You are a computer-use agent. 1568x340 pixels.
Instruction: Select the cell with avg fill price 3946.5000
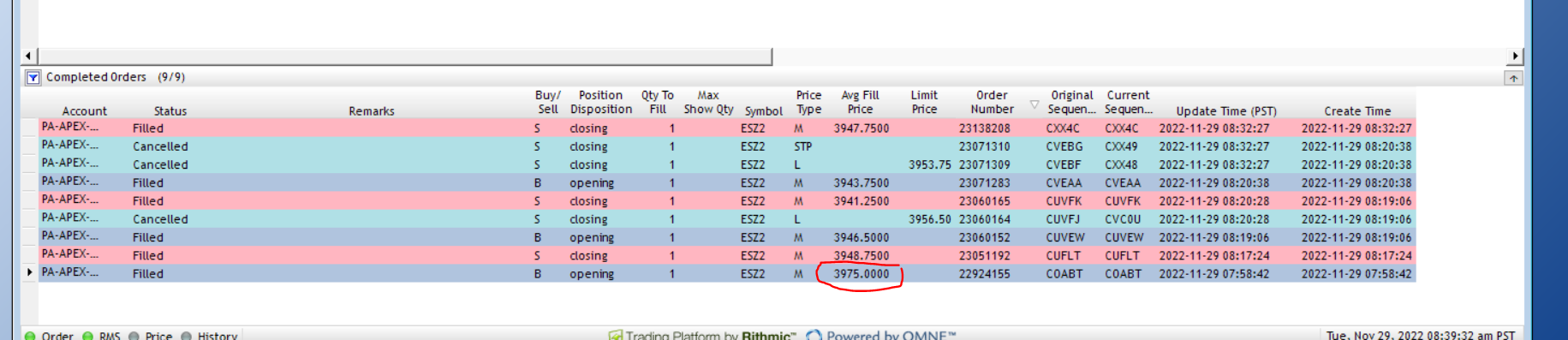[862, 237]
